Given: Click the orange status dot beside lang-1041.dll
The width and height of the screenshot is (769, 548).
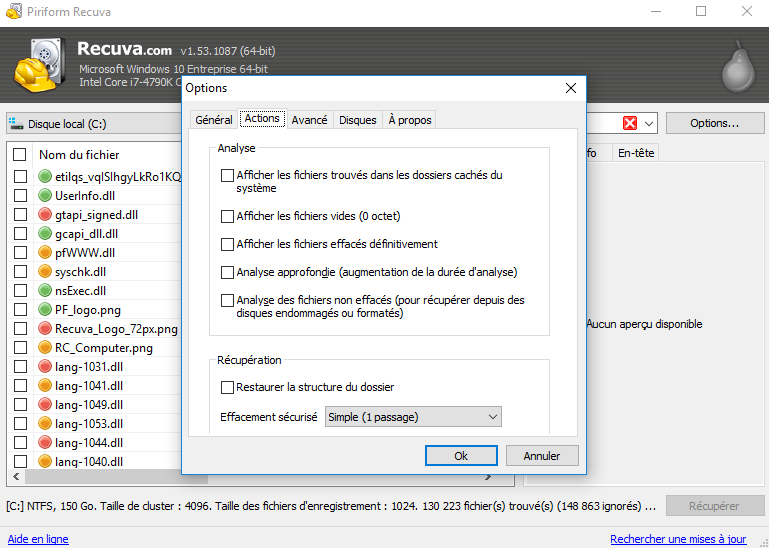Looking at the screenshot, I should pos(45,386).
